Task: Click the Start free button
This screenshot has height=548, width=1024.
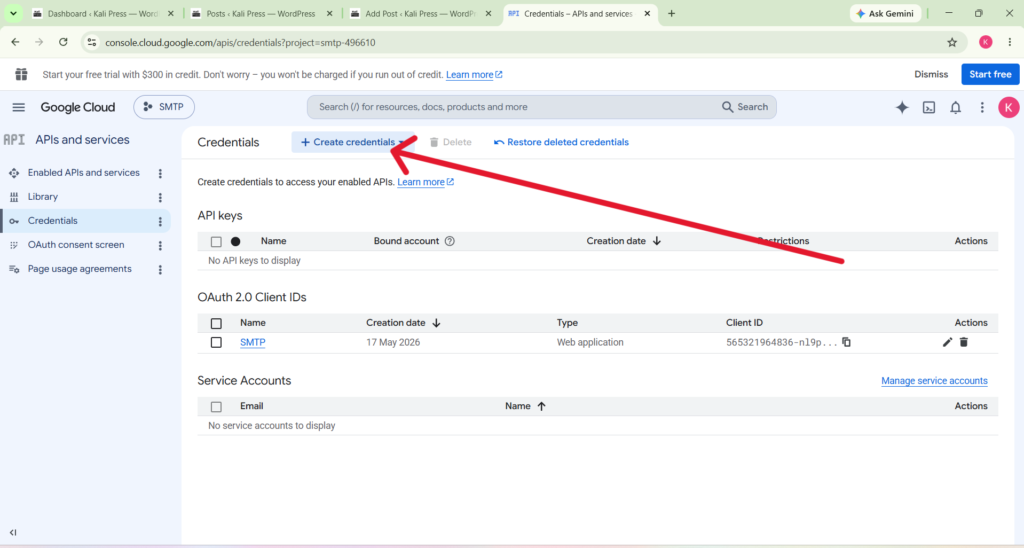Action: 990,74
